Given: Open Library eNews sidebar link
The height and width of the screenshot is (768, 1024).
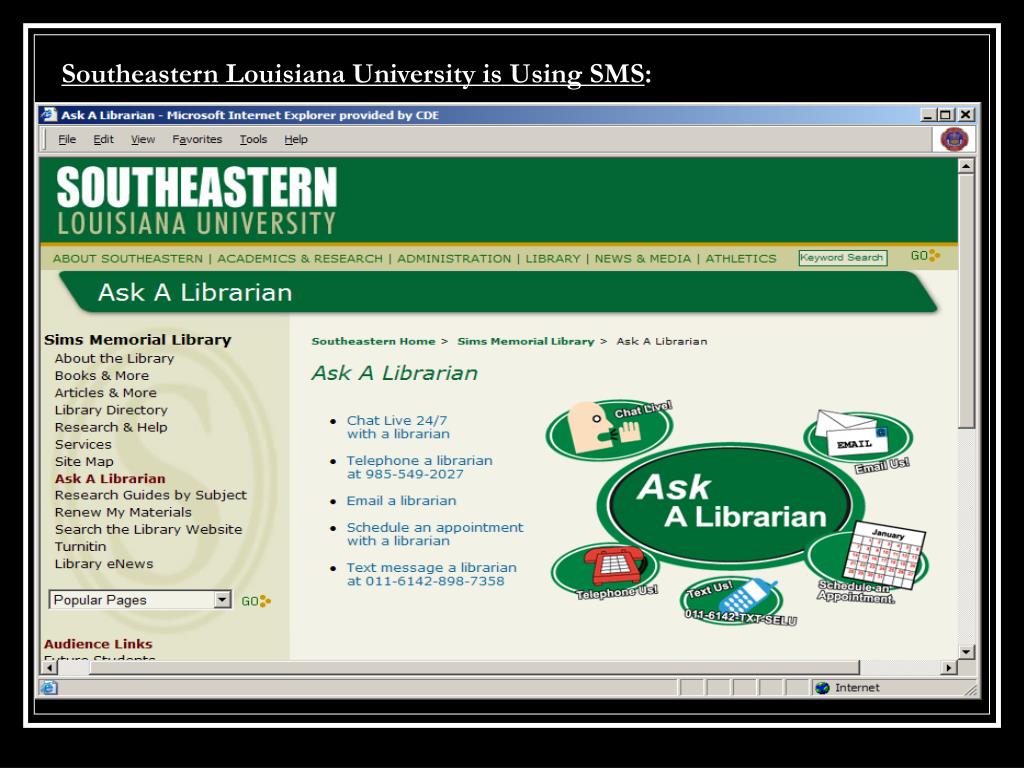Looking at the screenshot, I should point(104,564).
